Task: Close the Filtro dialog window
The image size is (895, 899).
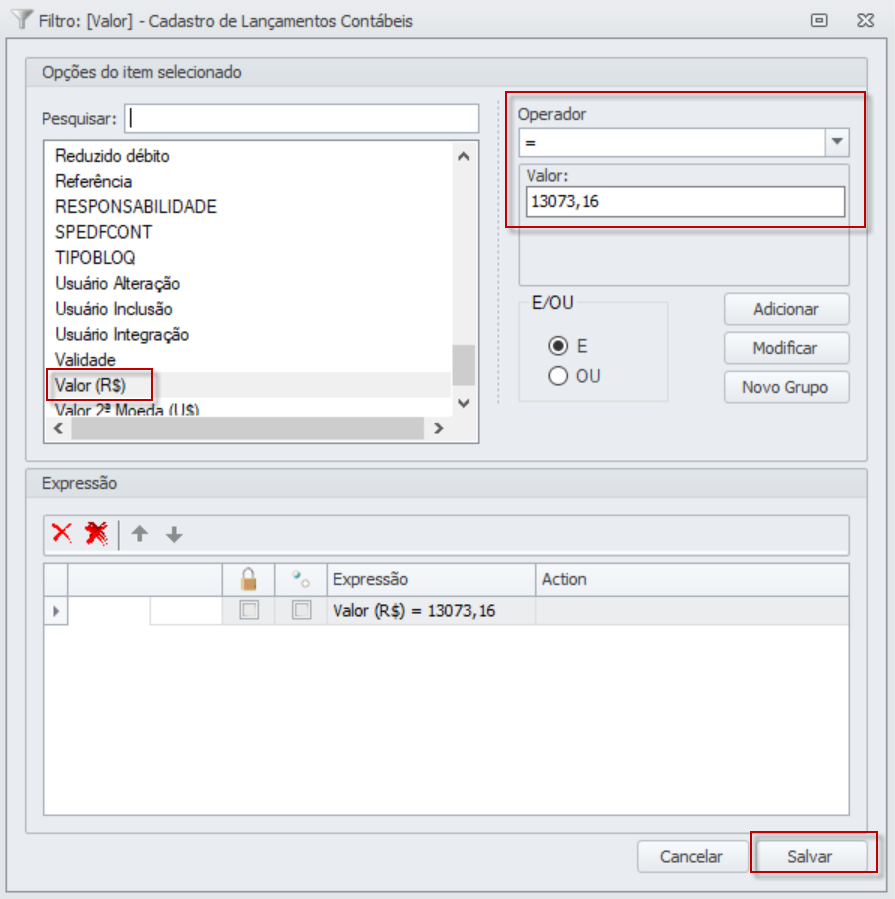Action: [x=865, y=21]
